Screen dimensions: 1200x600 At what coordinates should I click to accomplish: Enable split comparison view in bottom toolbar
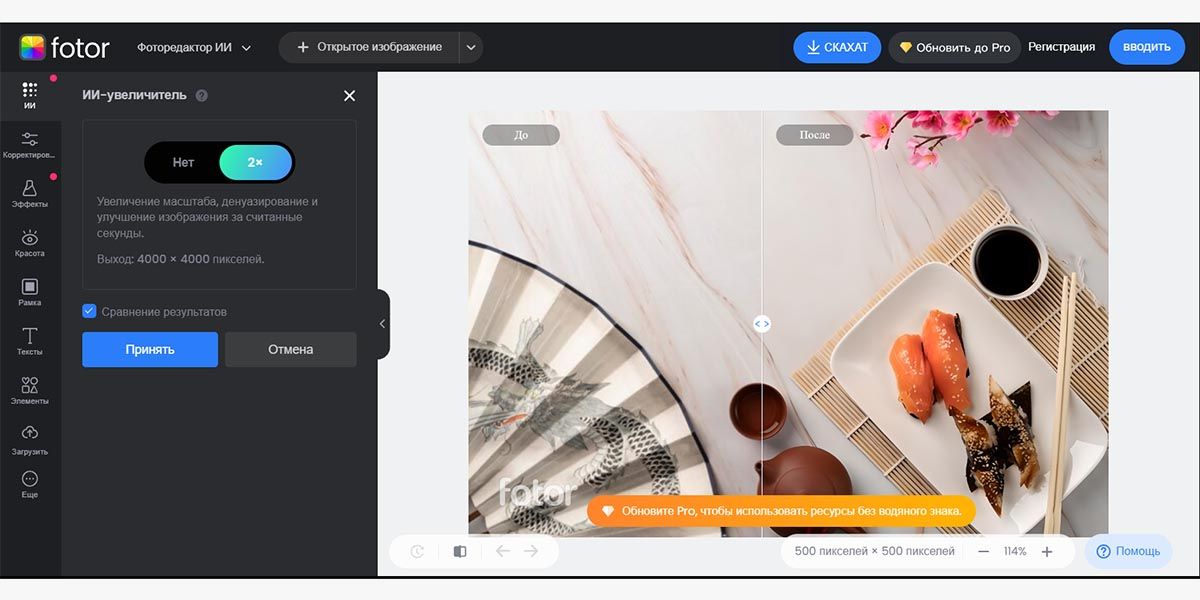pos(459,550)
